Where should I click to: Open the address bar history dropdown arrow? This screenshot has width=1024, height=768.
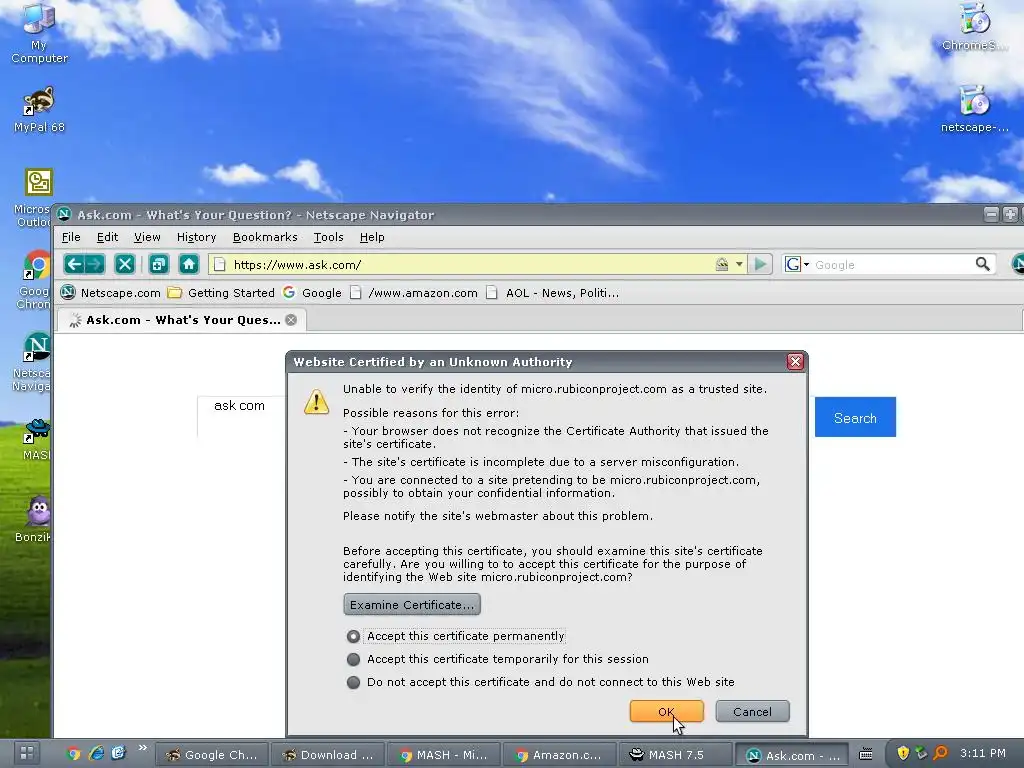pos(739,264)
